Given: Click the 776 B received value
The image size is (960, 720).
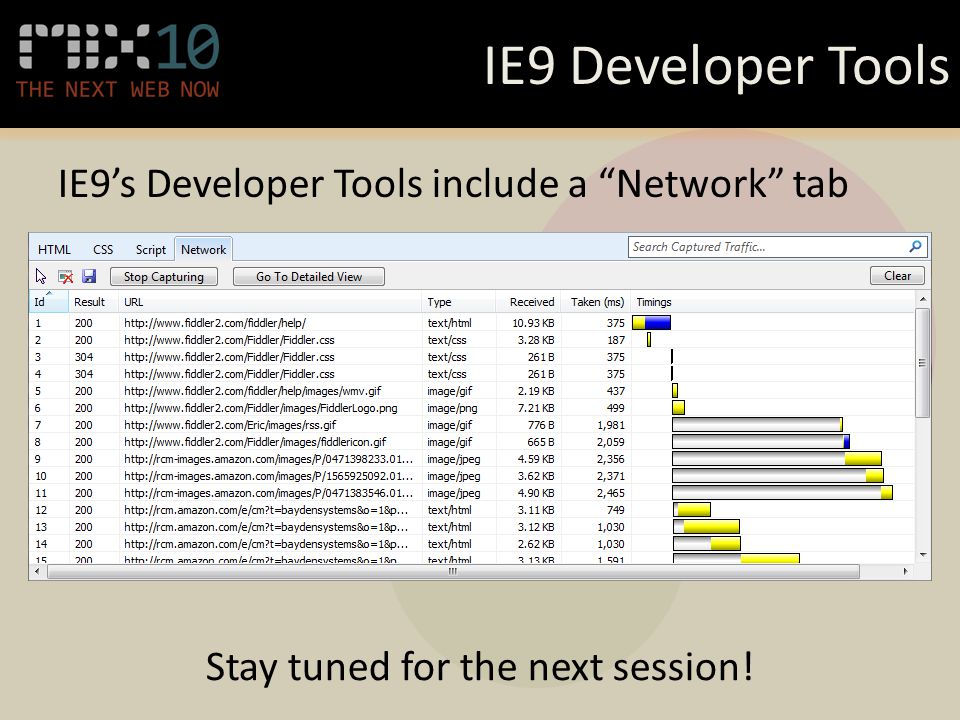Looking at the screenshot, I should click(x=541, y=425).
